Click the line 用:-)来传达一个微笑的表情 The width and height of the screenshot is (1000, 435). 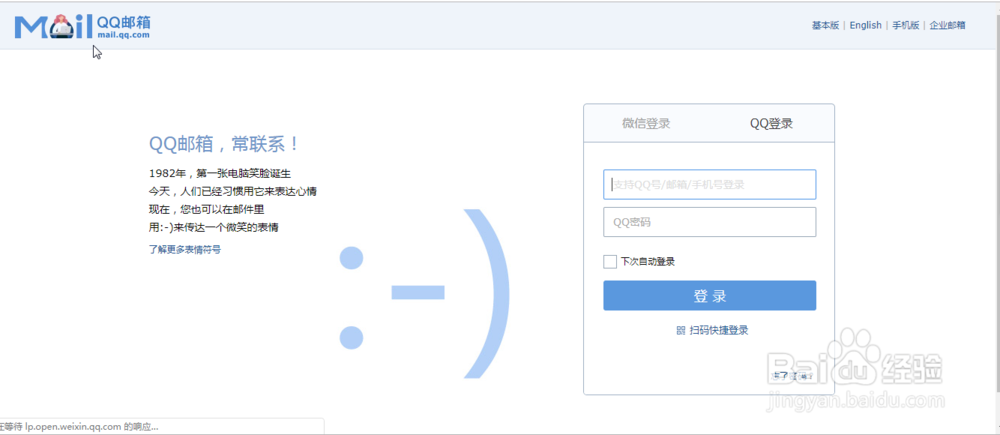point(214,227)
